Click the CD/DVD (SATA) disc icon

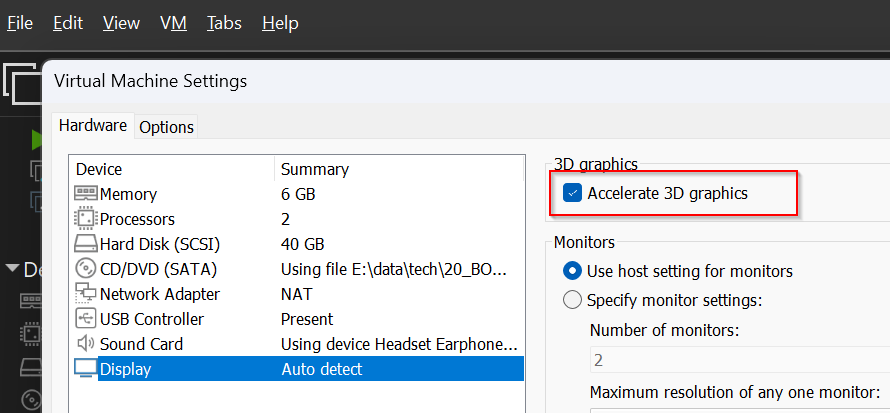86,269
